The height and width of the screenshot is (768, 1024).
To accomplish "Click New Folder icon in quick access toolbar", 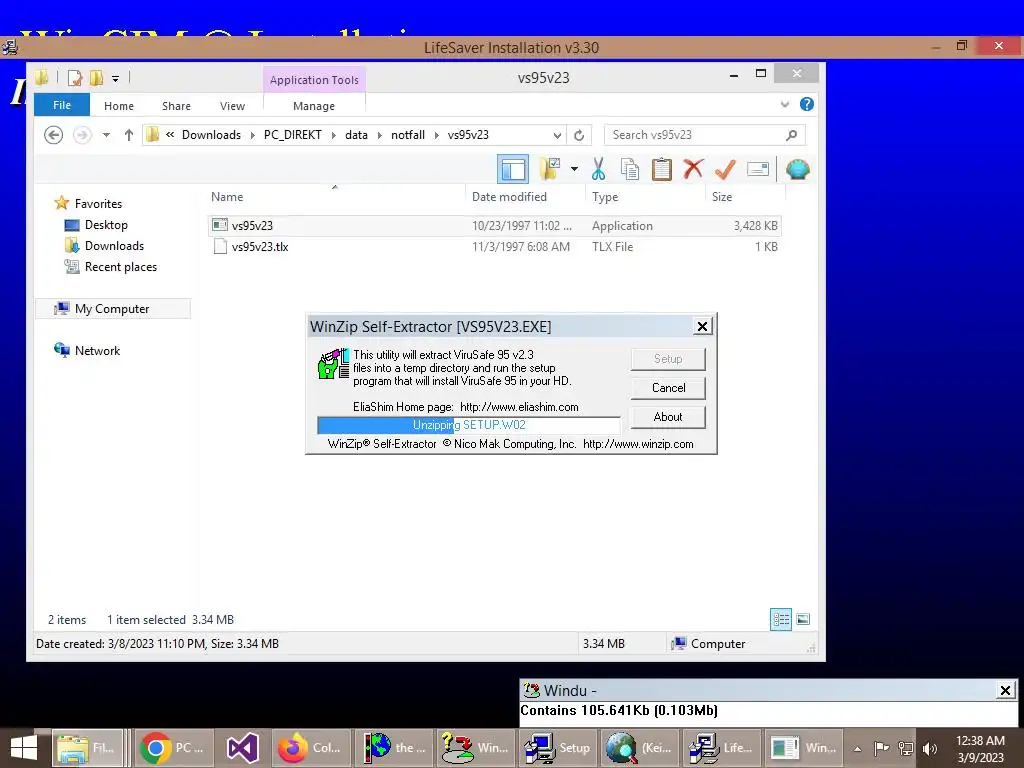I will pyautogui.click(x=97, y=78).
